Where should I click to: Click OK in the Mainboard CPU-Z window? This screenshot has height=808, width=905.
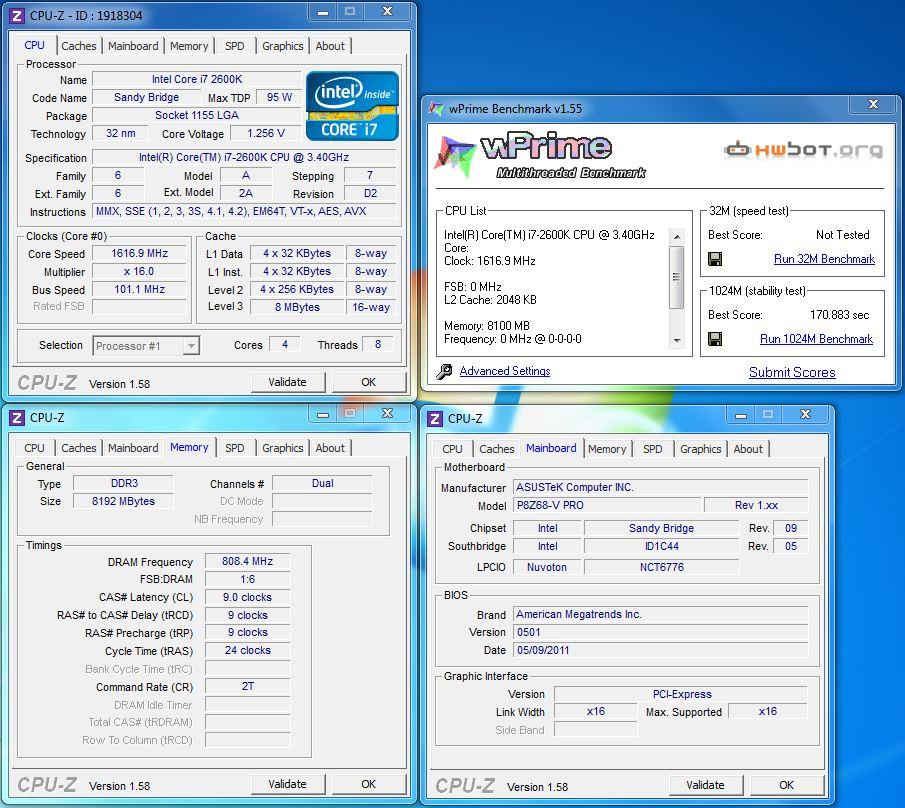pyautogui.click(x=786, y=785)
